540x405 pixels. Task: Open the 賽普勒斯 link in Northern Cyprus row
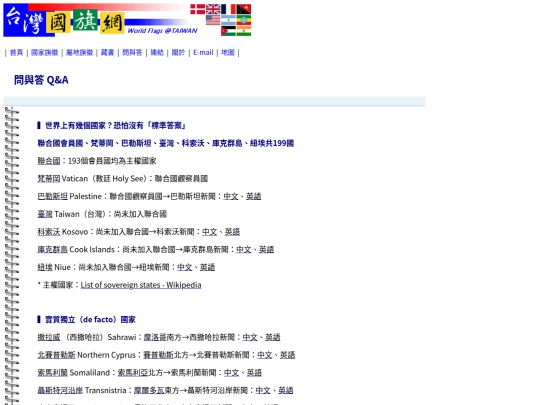click(x=158, y=355)
